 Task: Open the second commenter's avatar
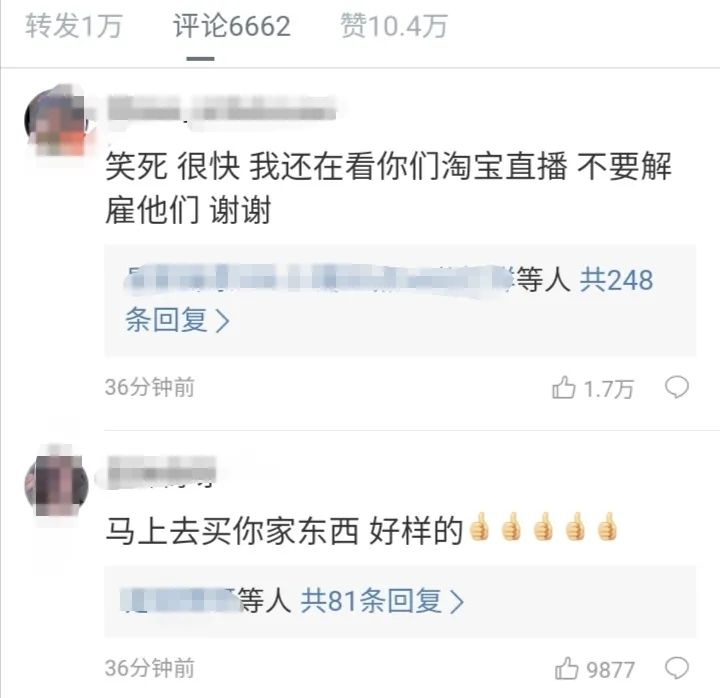point(56,482)
